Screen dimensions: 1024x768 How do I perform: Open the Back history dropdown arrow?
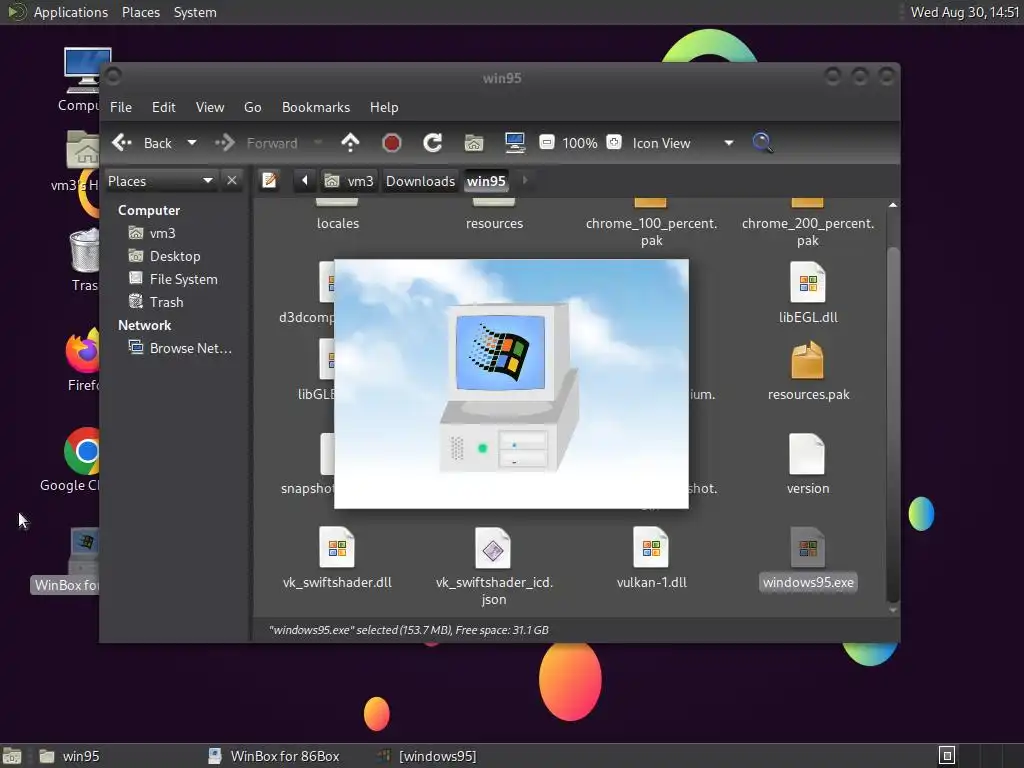tap(191, 142)
